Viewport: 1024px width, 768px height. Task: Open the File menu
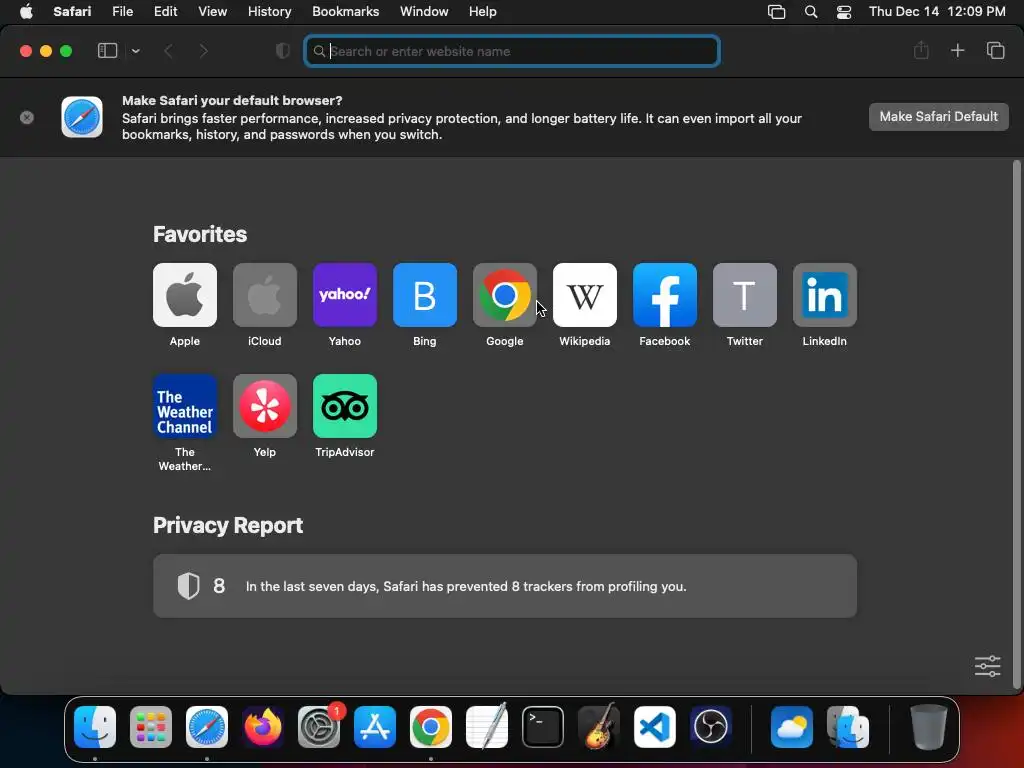tap(122, 12)
